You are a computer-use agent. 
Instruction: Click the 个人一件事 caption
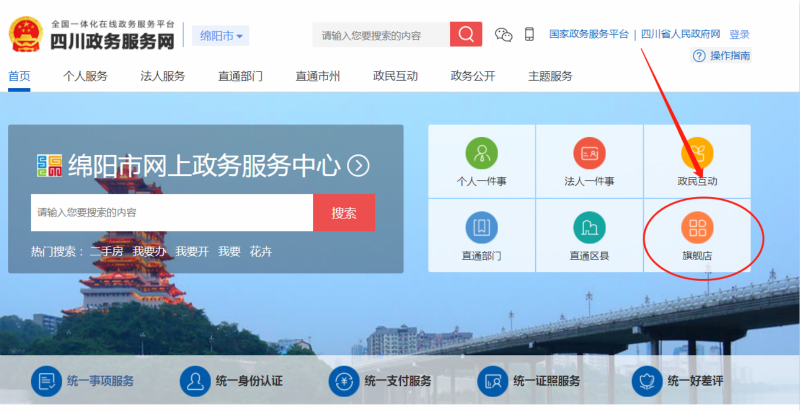[x=481, y=182]
